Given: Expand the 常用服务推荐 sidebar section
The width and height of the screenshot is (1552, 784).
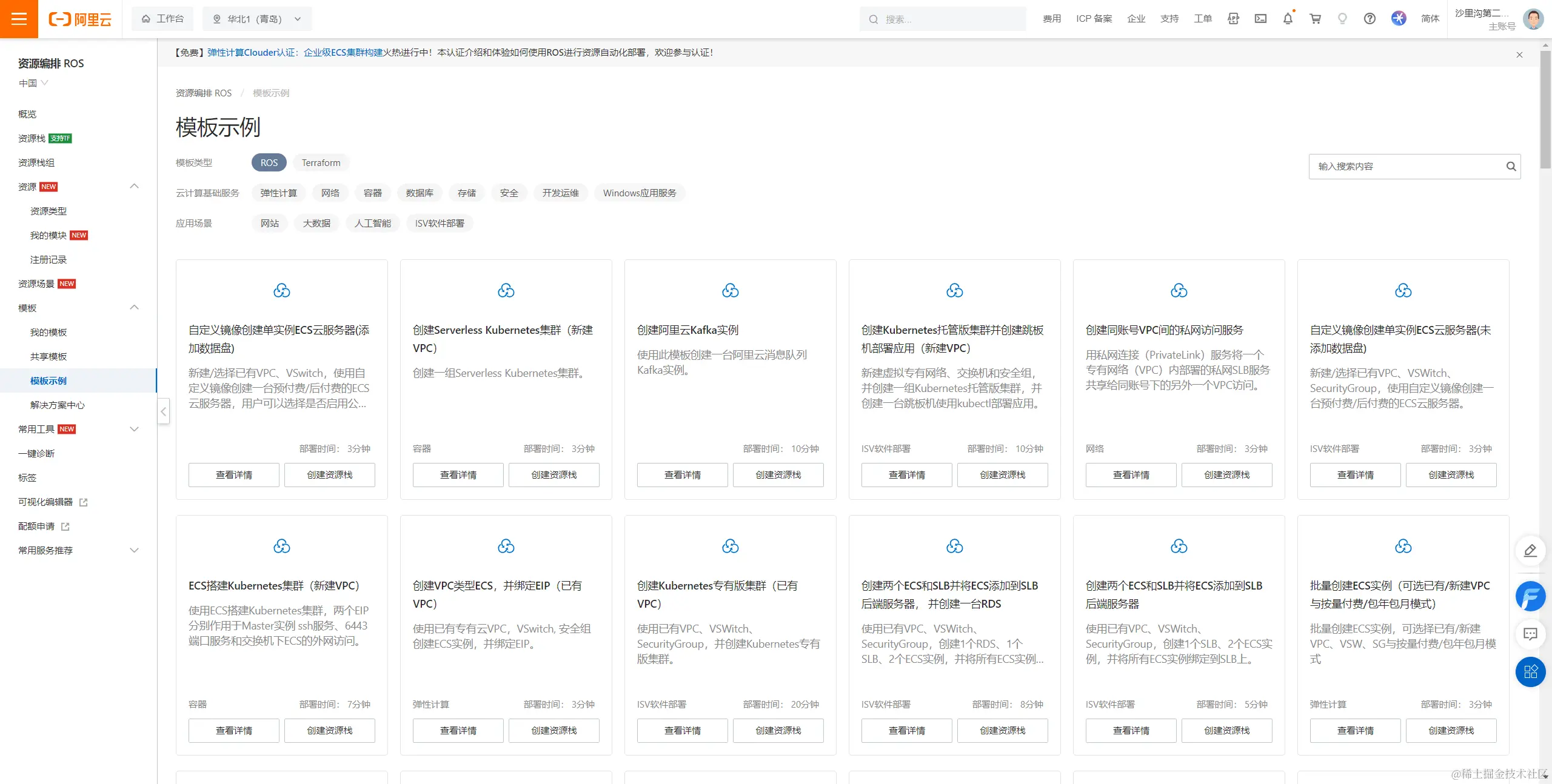Looking at the screenshot, I should [x=135, y=550].
